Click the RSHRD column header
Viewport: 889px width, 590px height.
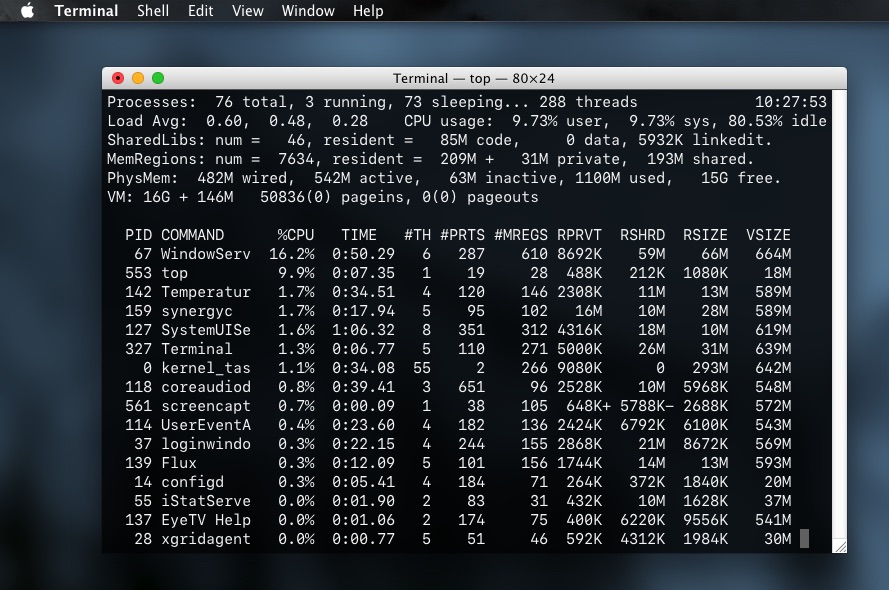pos(642,235)
